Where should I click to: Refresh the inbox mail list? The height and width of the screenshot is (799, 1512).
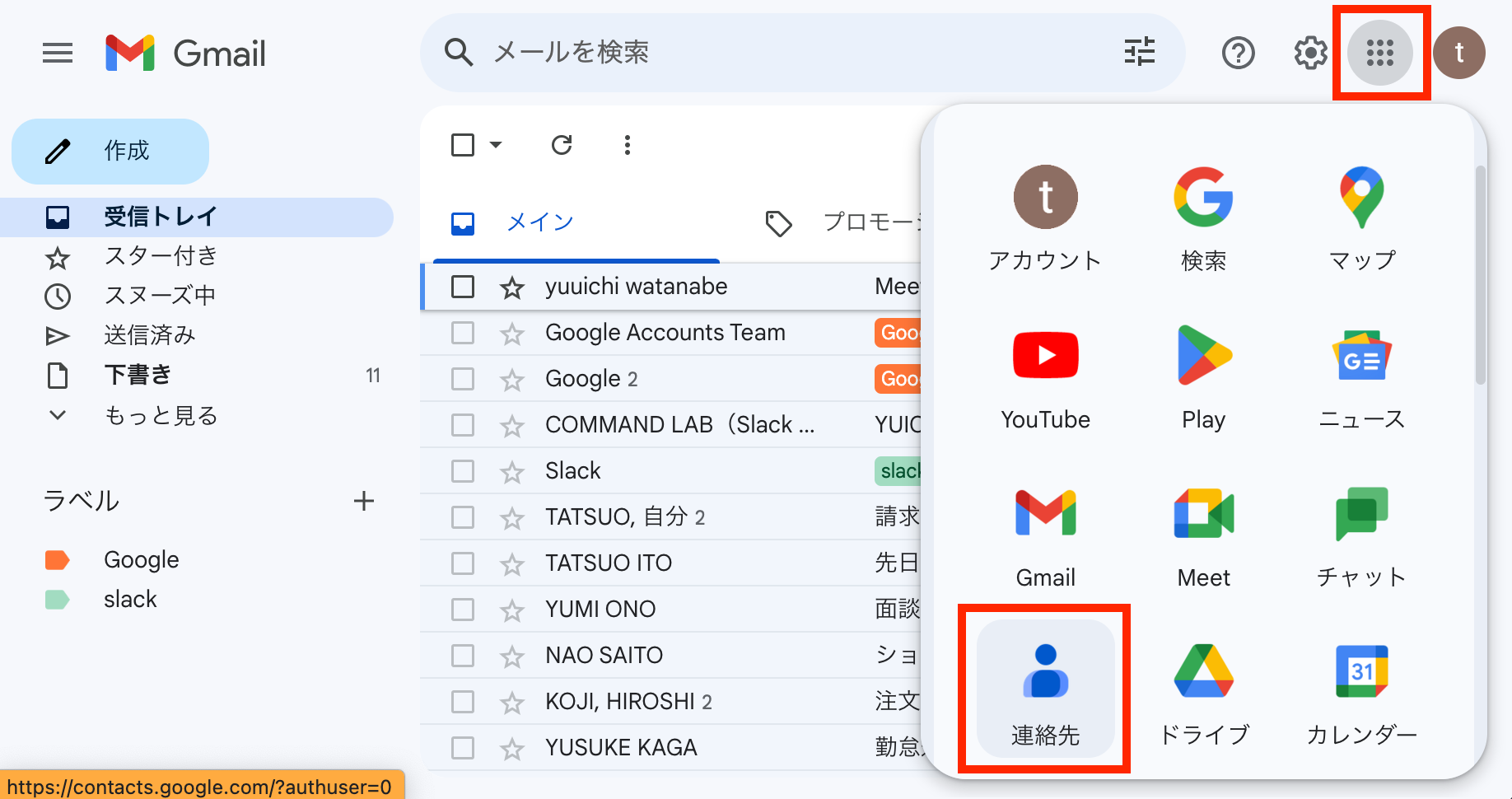point(562,145)
